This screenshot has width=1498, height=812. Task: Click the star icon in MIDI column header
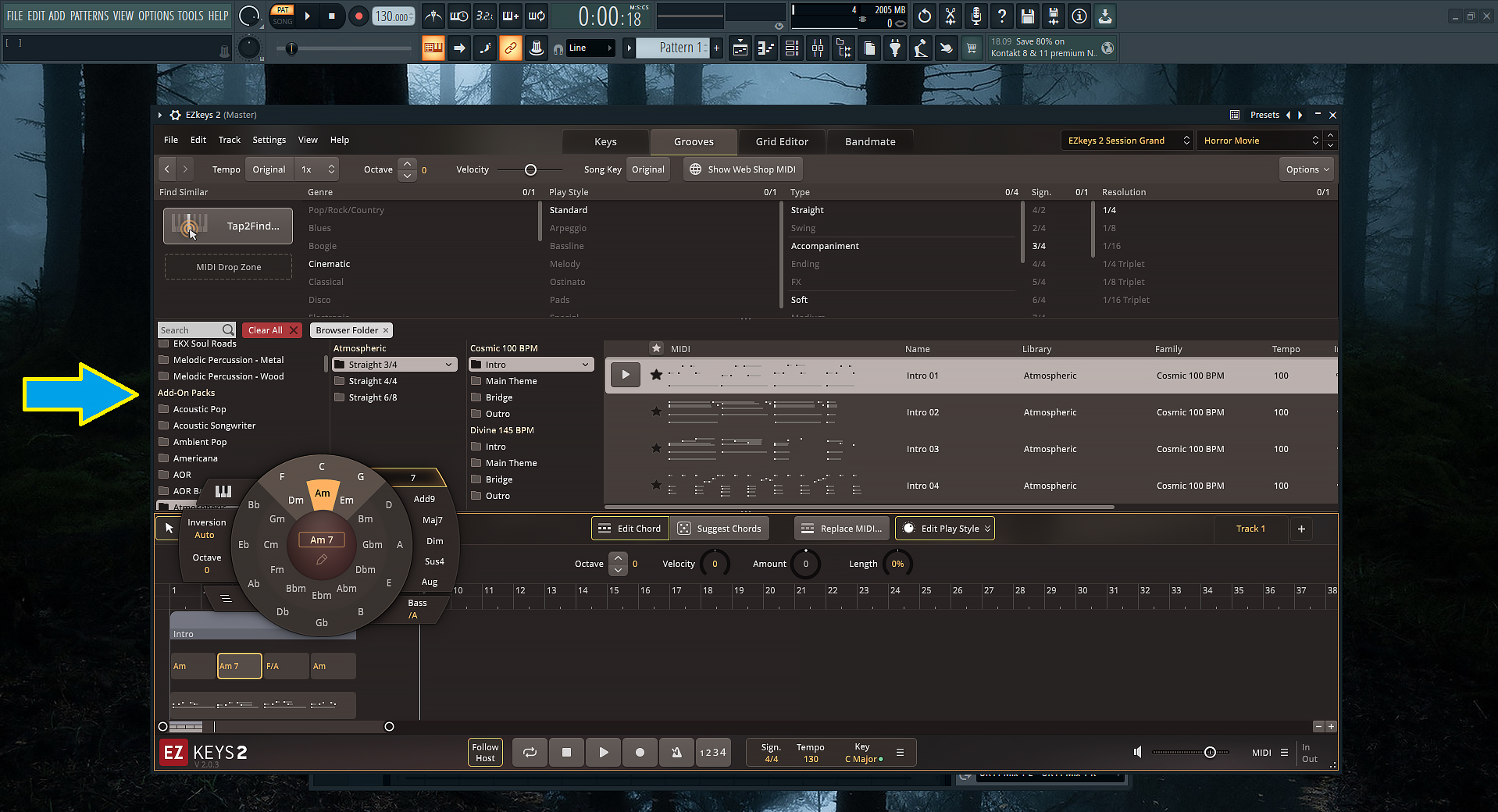(x=656, y=348)
